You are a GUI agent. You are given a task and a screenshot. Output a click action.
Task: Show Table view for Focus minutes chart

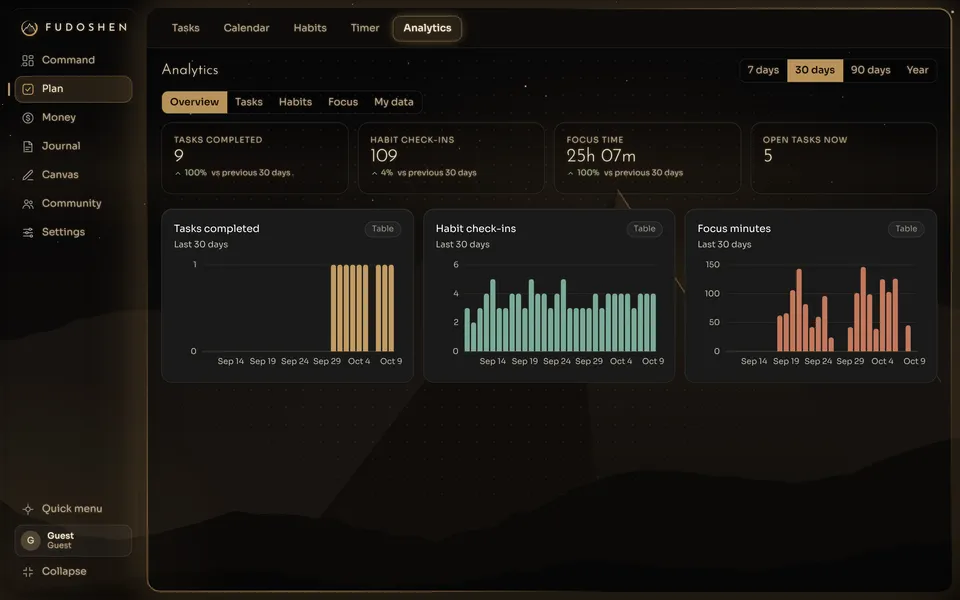coord(906,229)
